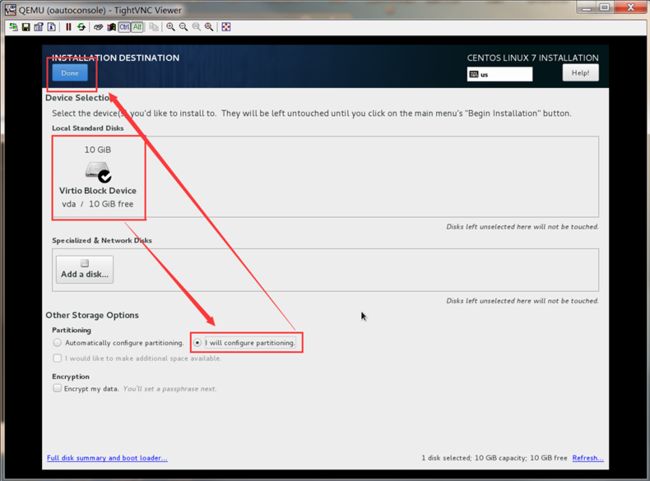Select Automatically configure partitioning radio button

(x=57, y=343)
